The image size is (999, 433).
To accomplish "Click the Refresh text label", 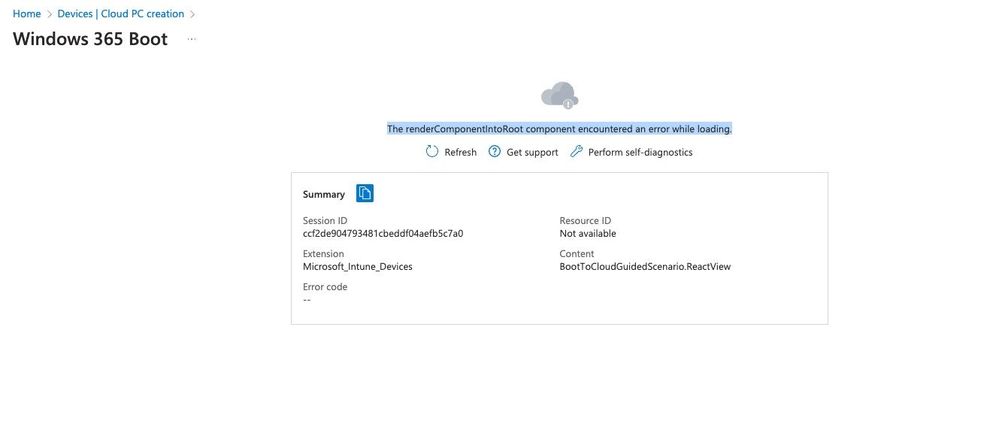I will pos(460,152).
